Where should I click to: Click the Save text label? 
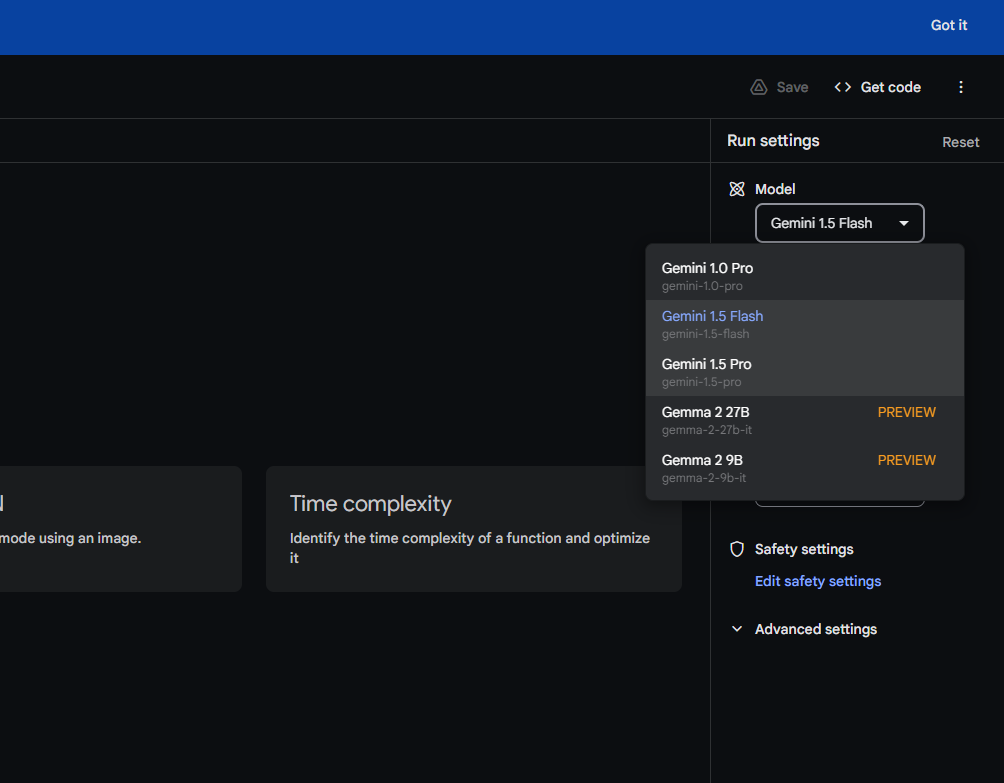pos(792,87)
